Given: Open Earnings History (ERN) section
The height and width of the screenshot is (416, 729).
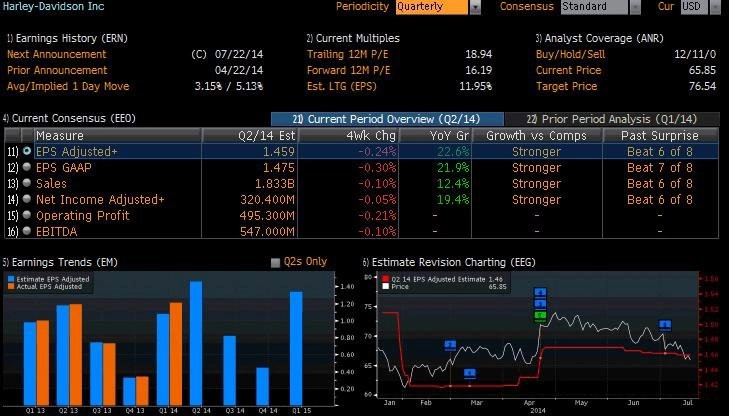Looking at the screenshot, I should point(67,38).
